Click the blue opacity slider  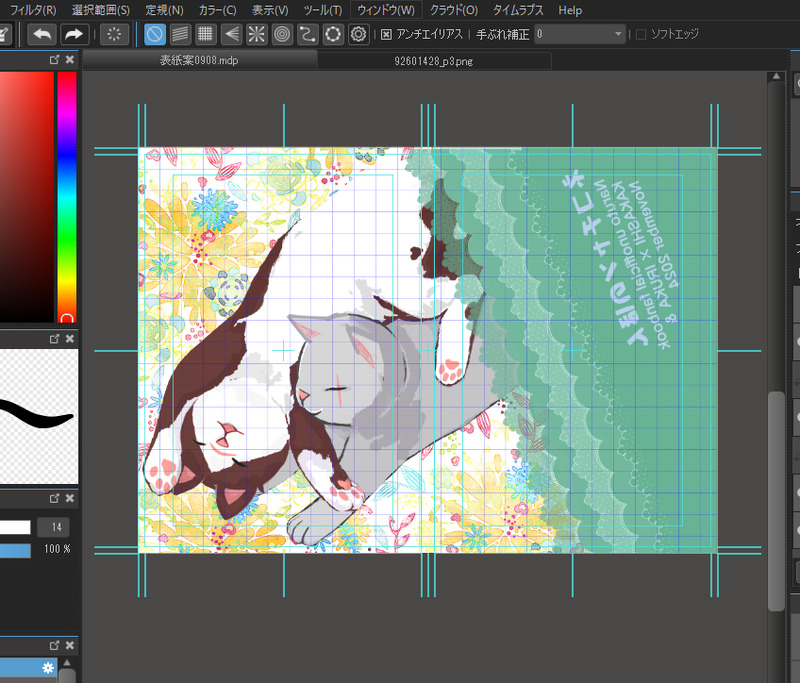pos(15,550)
